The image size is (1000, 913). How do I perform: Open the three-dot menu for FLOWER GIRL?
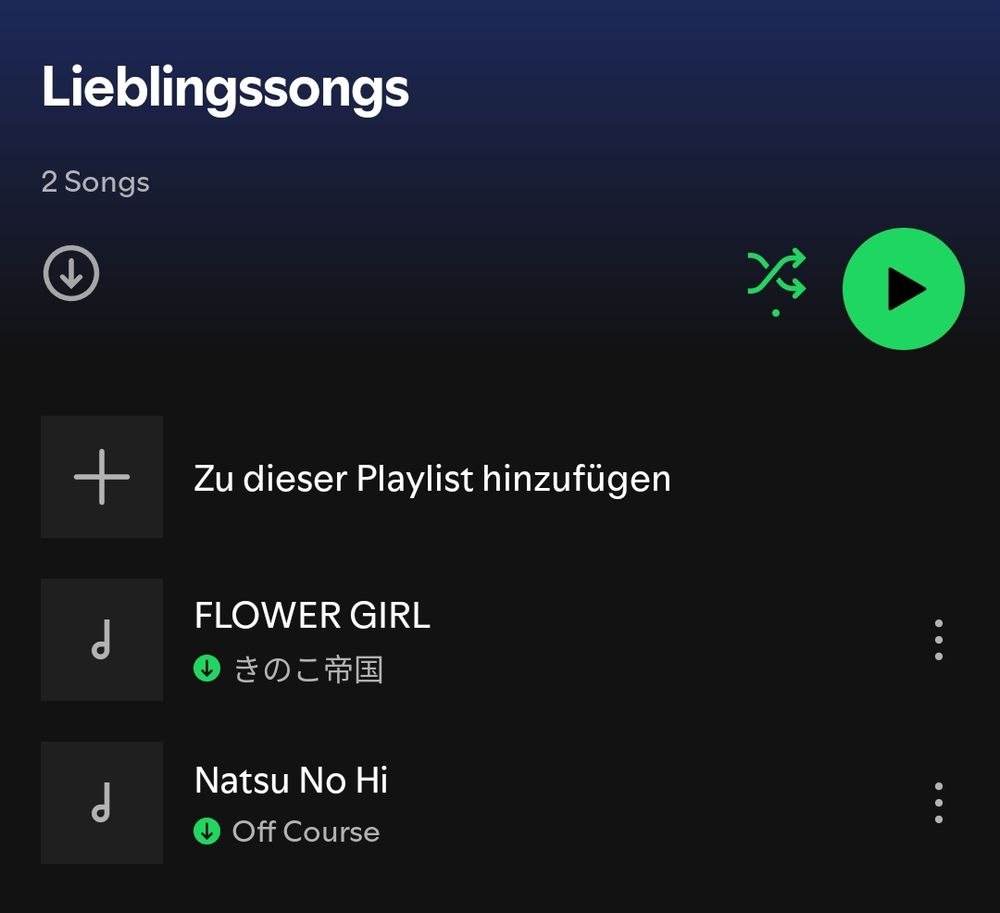pyautogui.click(x=939, y=639)
